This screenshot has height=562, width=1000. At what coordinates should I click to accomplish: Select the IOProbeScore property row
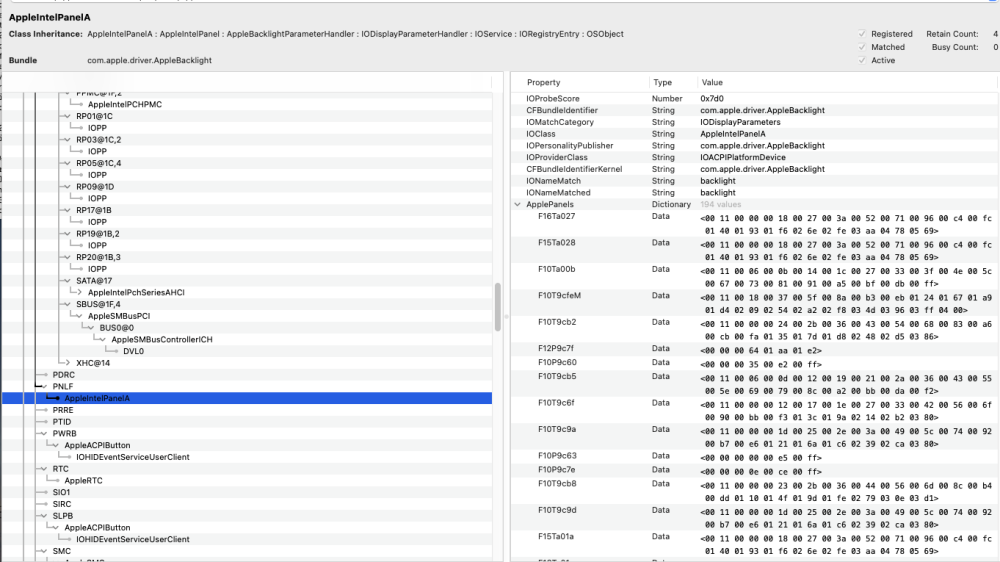pos(754,99)
